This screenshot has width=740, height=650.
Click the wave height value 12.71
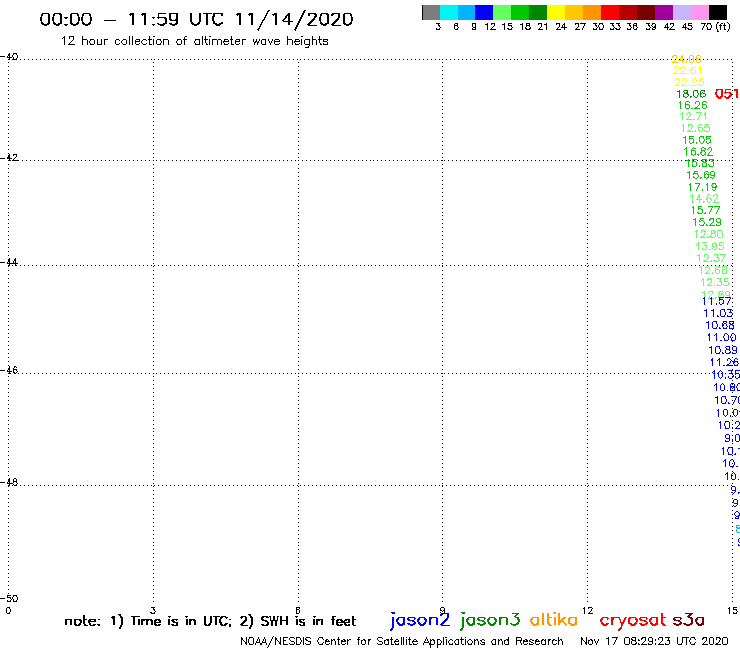tap(693, 116)
